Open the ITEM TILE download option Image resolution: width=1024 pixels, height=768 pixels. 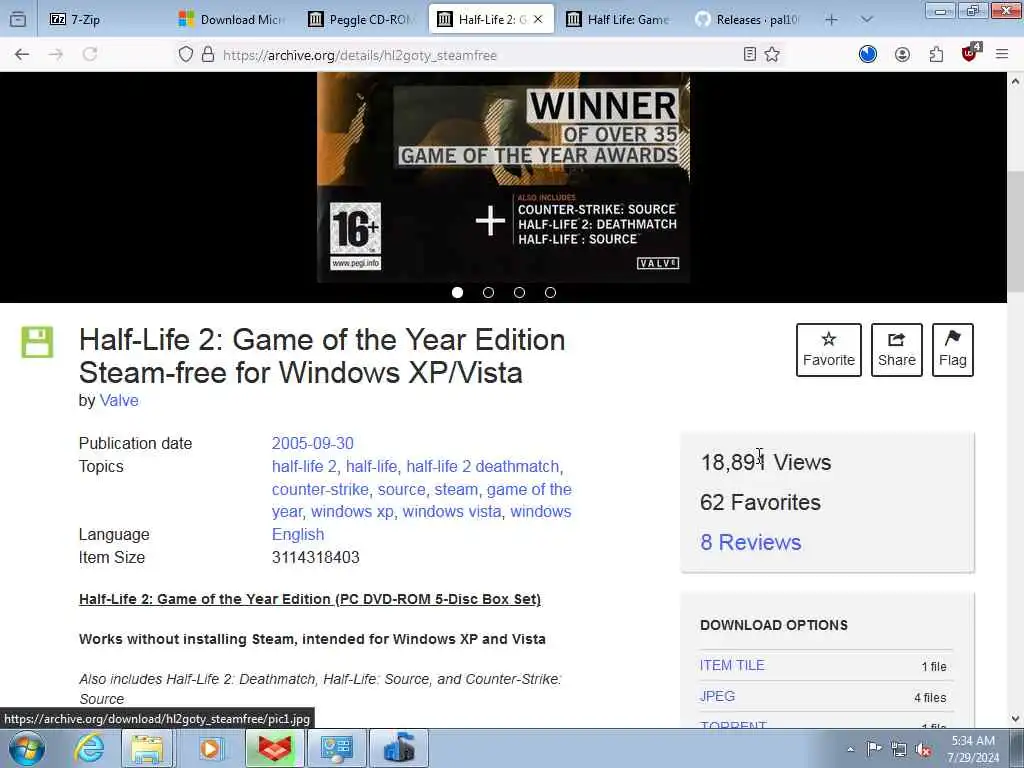[x=732, y=665]
